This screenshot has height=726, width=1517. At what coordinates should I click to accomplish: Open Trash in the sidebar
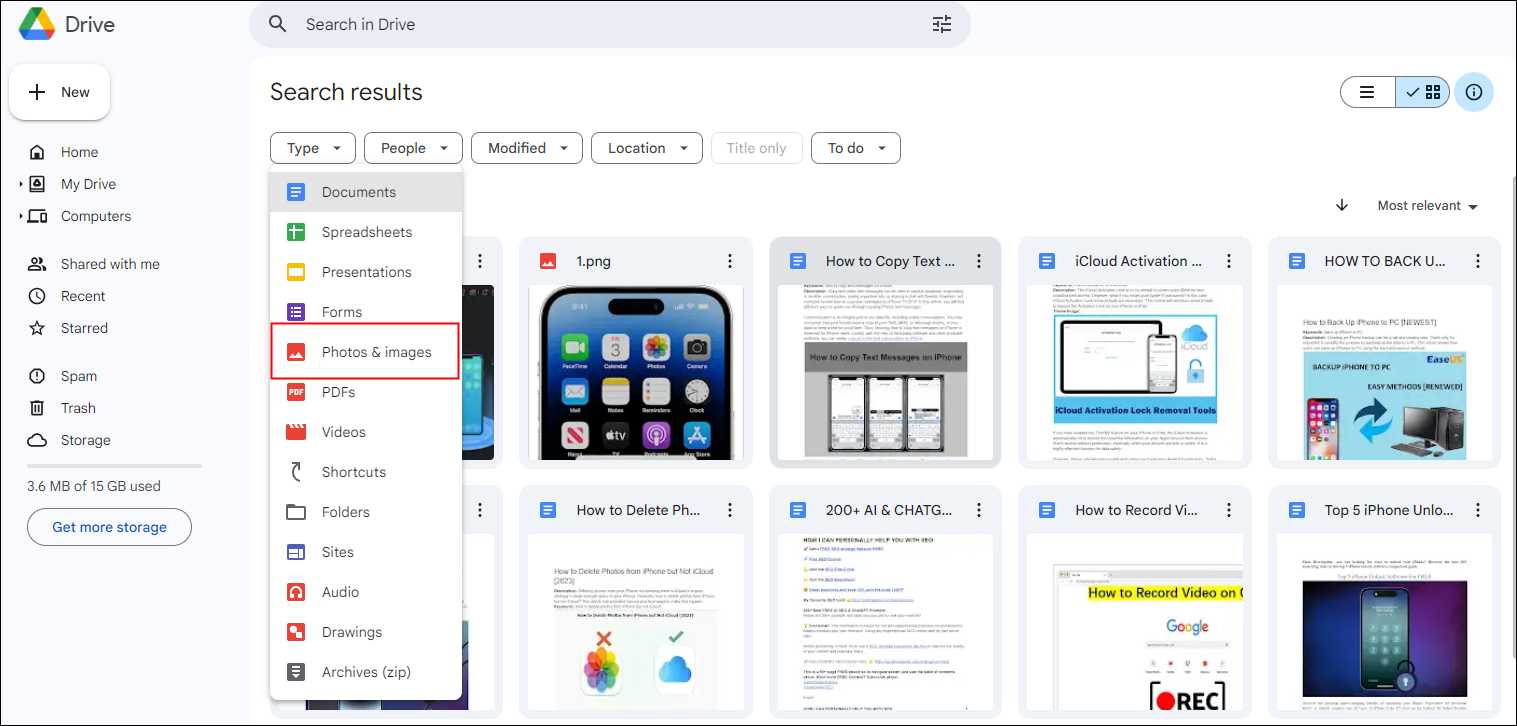pos(77,408)
